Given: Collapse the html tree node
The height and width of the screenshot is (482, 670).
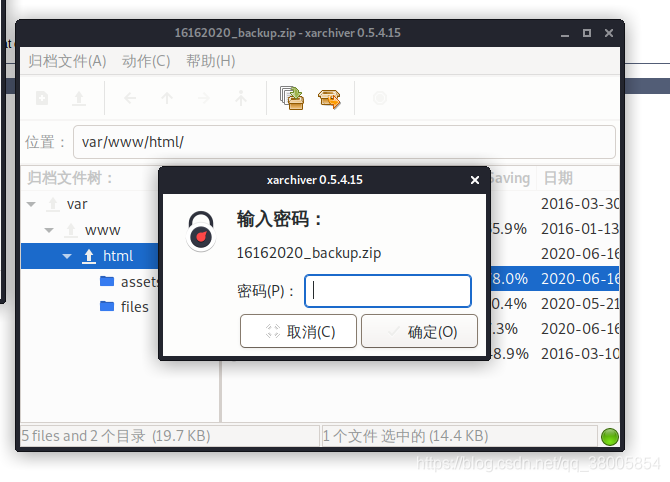Looking at the screenshot, I should 67,256.
